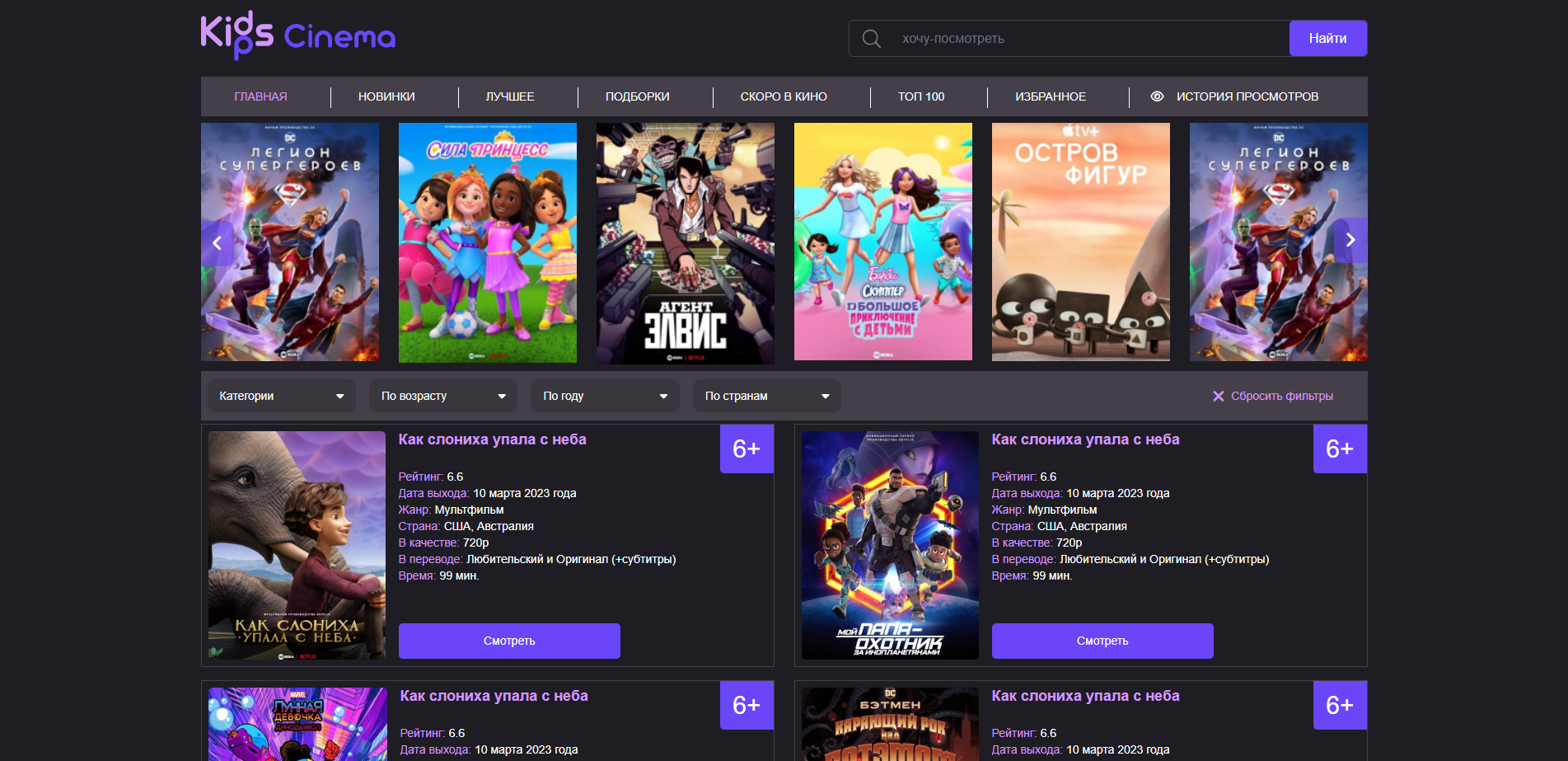Expand the По странам dropdown

click(x=766, y=396)
